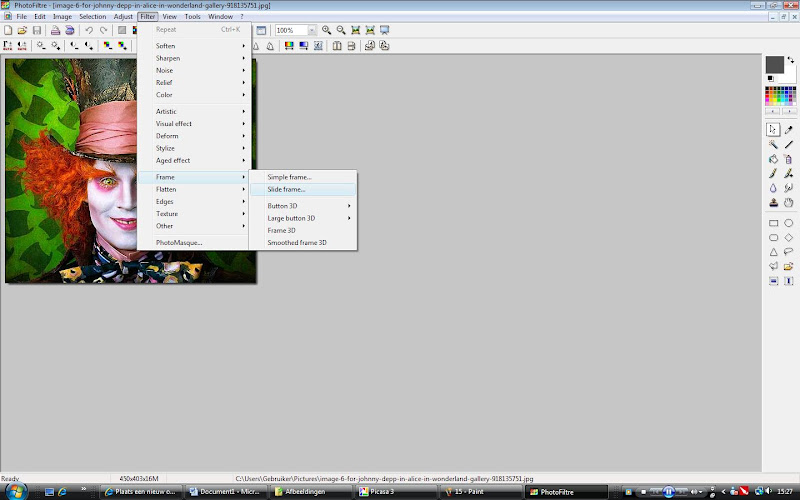The height and width of the screenshot is (500, 800).
Task: Show next palette colors arrow button
Action: [x=789, y=111]
